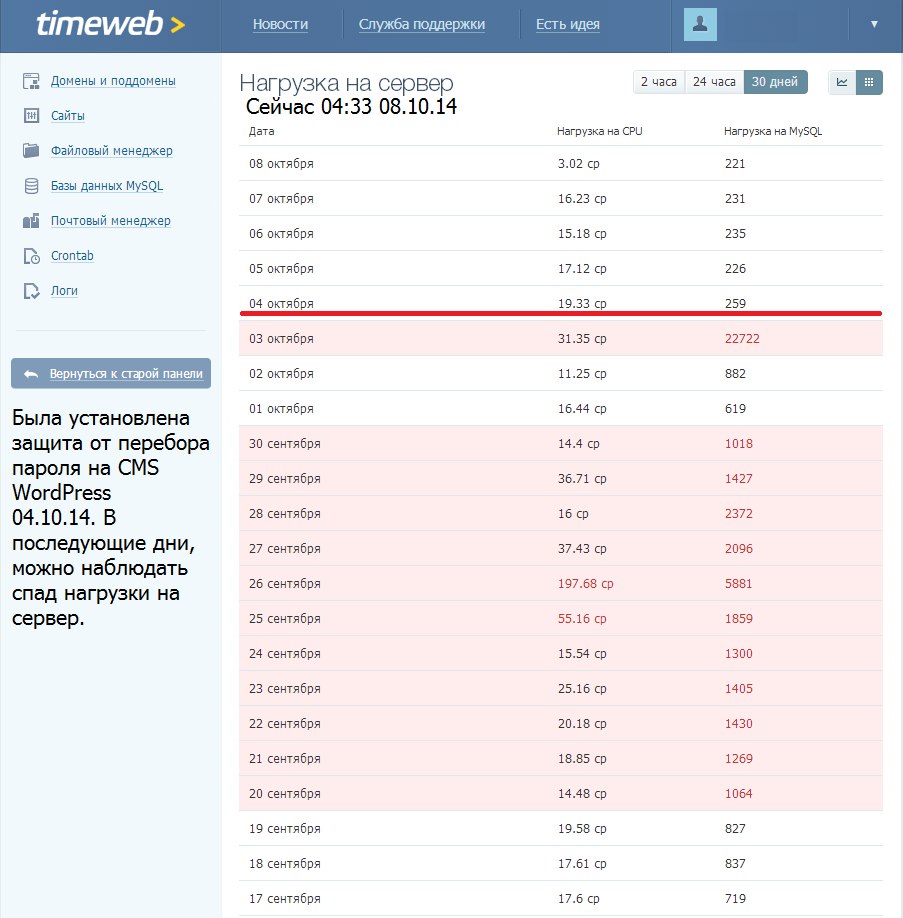Click the Сайты sidebar icon
The height and width of the screenshot is (918, 903).
(31, 115)
